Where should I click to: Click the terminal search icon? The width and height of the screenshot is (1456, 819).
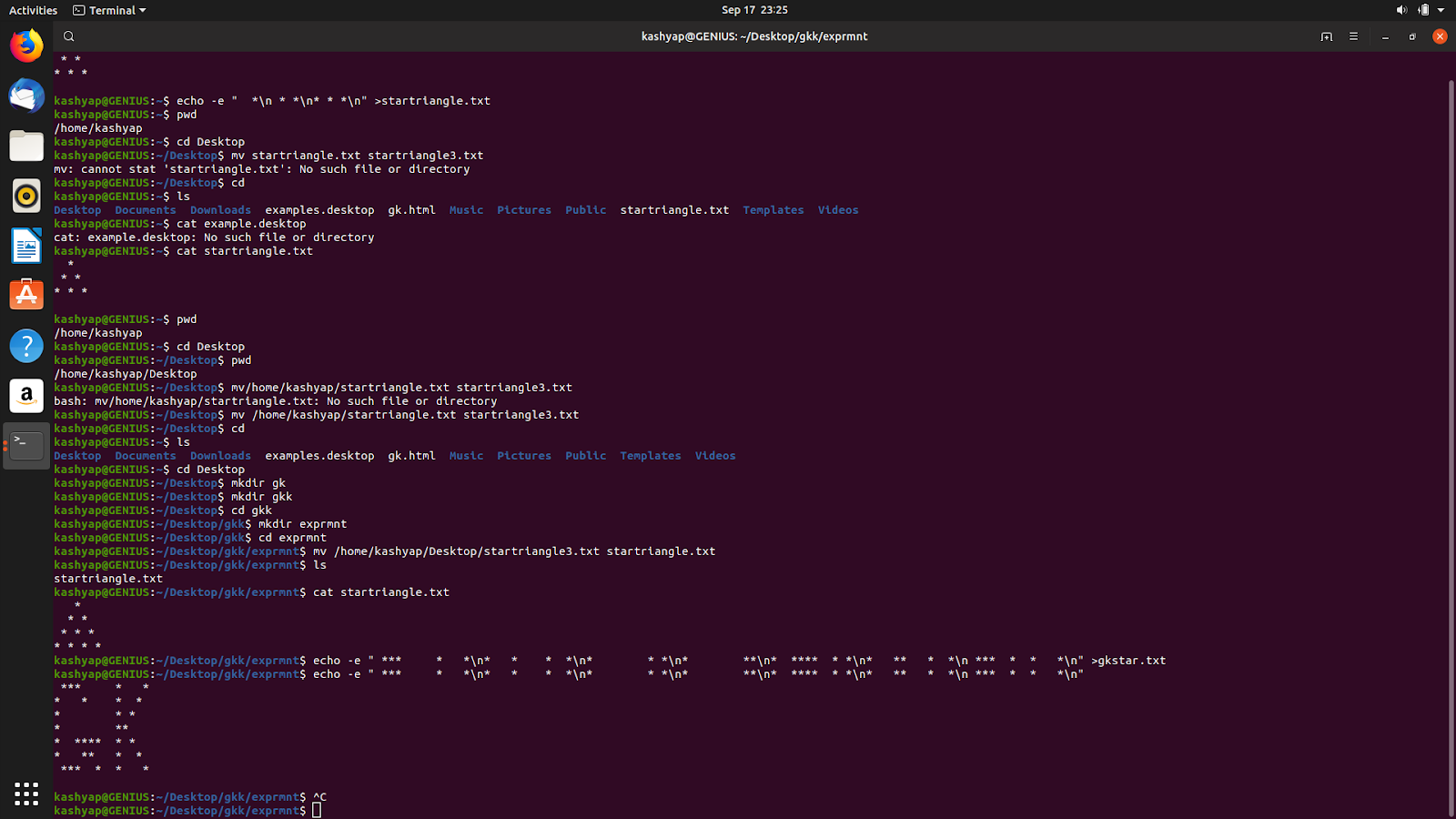[x=68, y=36]
